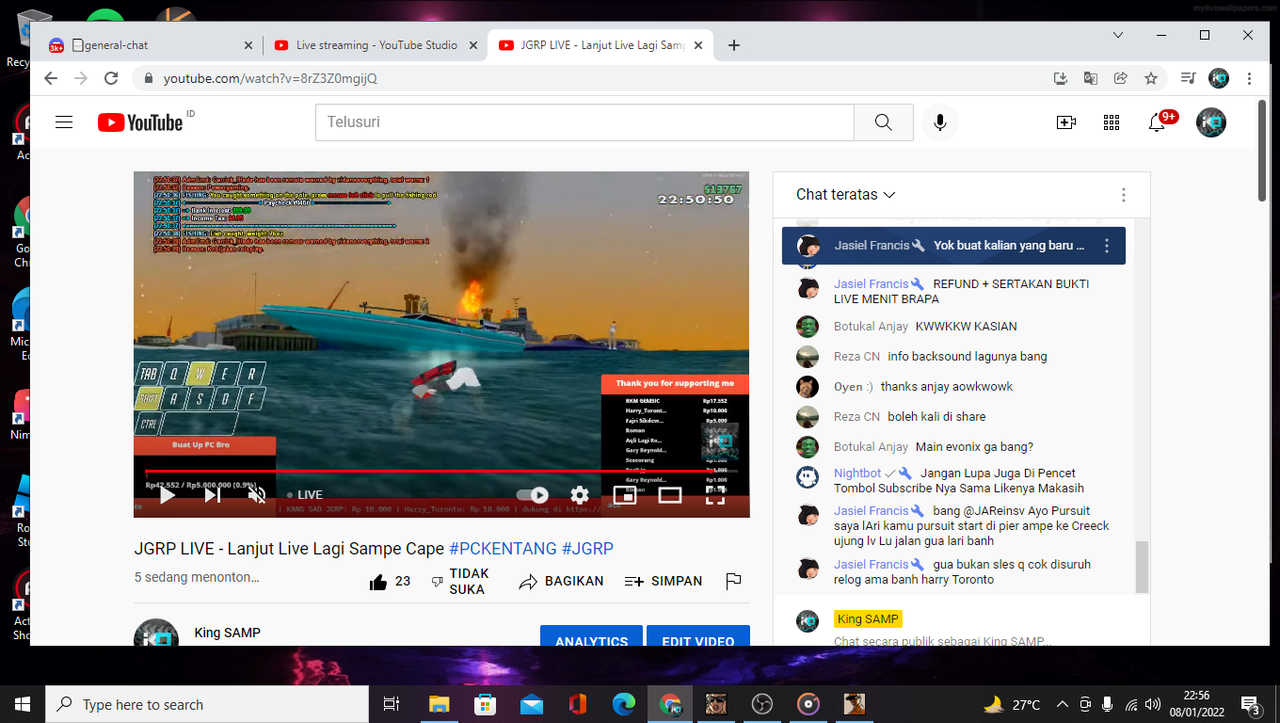Expand the Chat teratas dropdown

click(846, 195)
